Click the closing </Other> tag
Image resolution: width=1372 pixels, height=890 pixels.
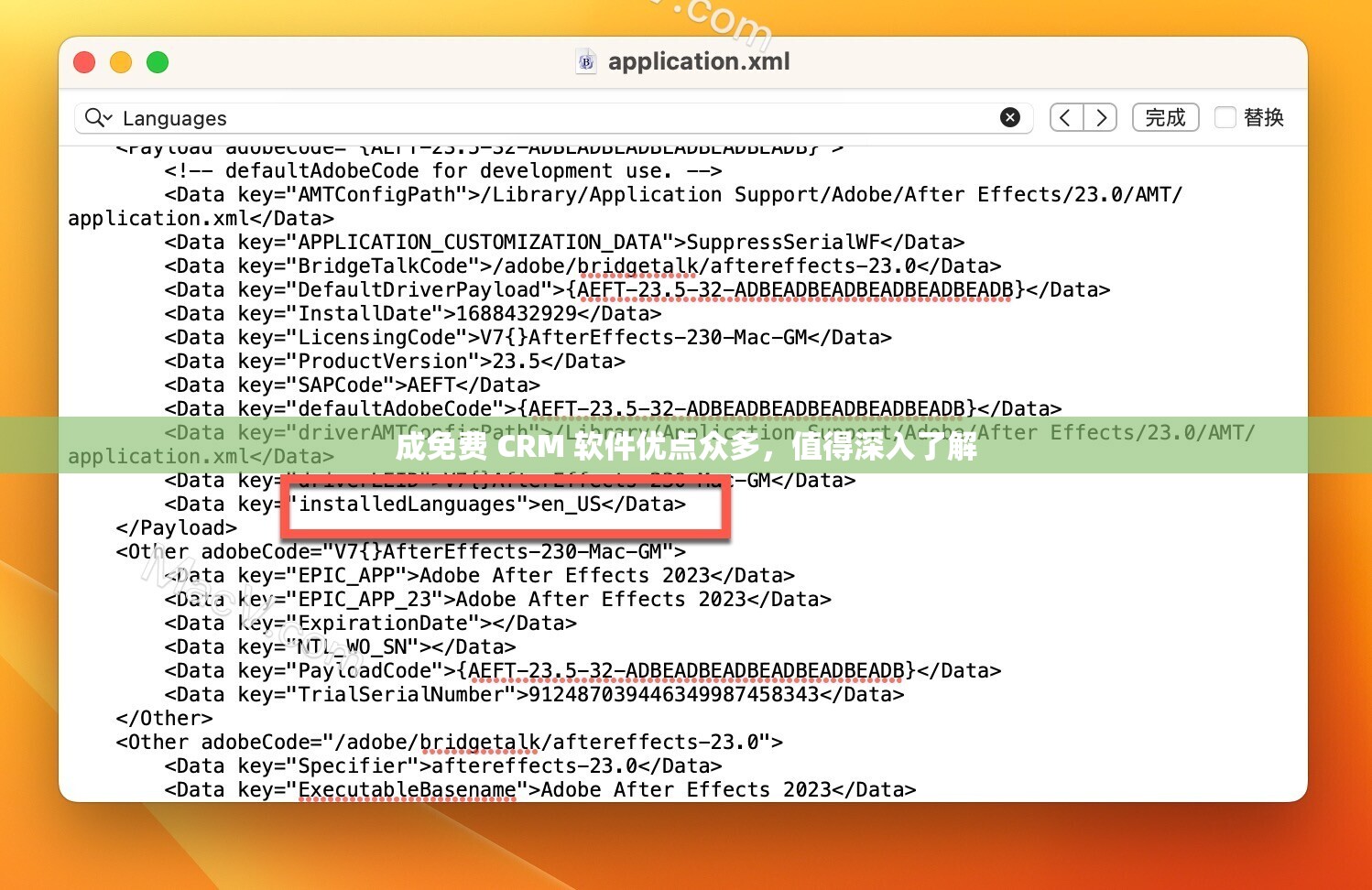(165, 719)
